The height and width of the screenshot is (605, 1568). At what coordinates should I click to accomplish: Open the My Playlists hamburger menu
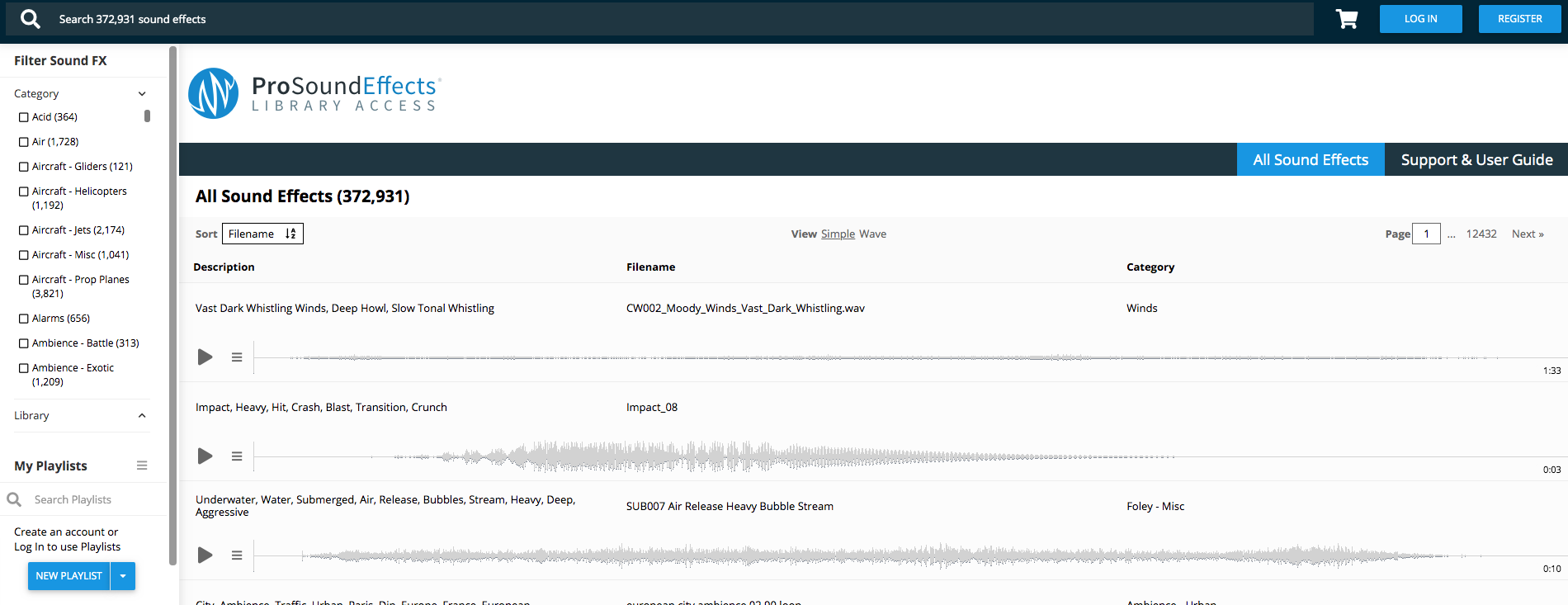[x=142, y=466]
